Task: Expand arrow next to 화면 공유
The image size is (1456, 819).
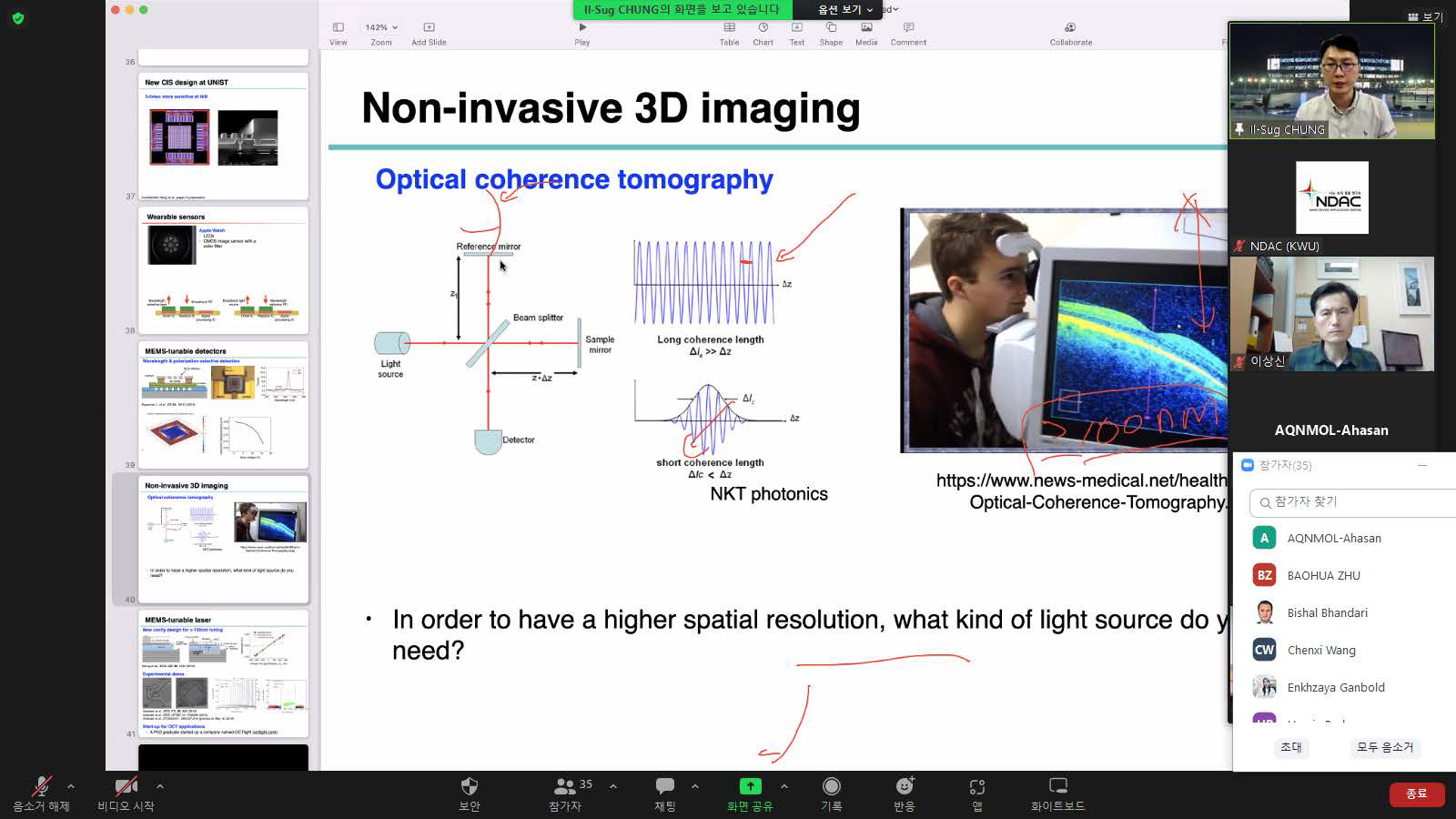Action: (x=784, y=786)
